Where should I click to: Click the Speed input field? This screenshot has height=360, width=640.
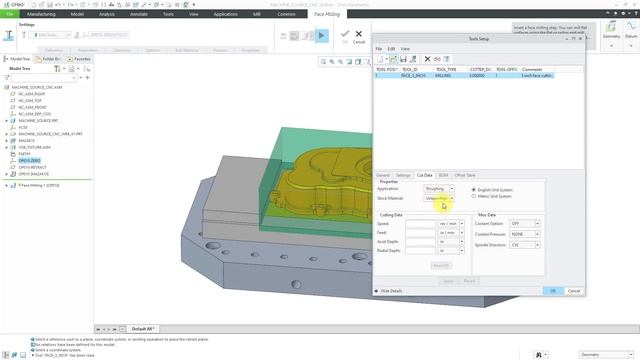[420, 224]
